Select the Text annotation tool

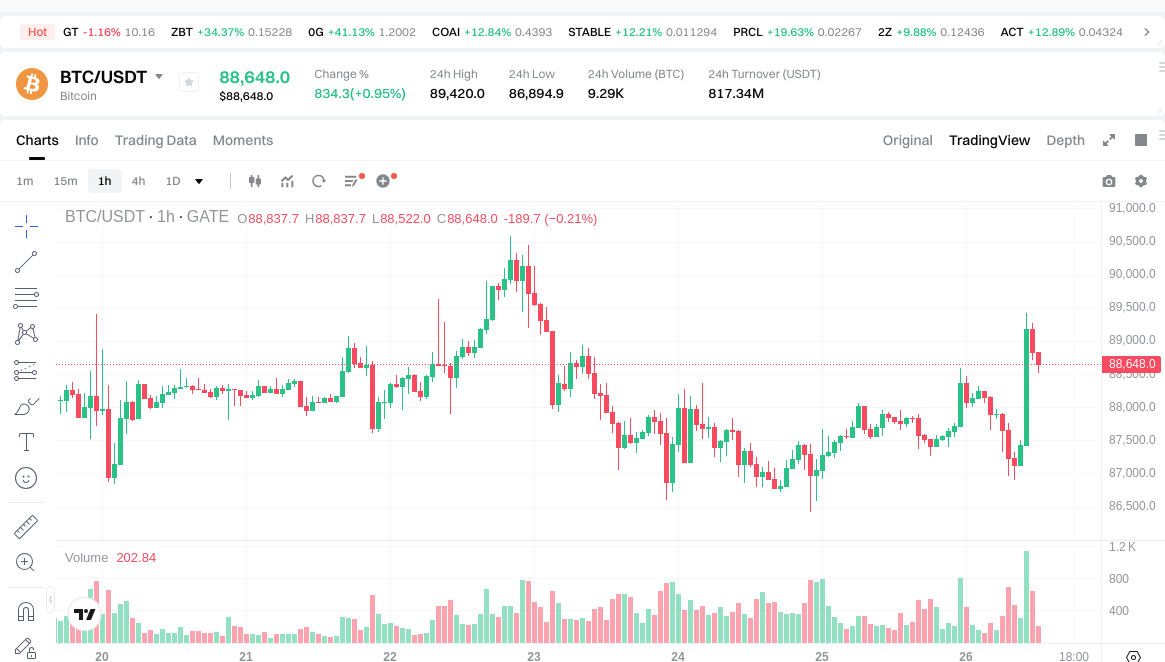[x=25, y=441]
